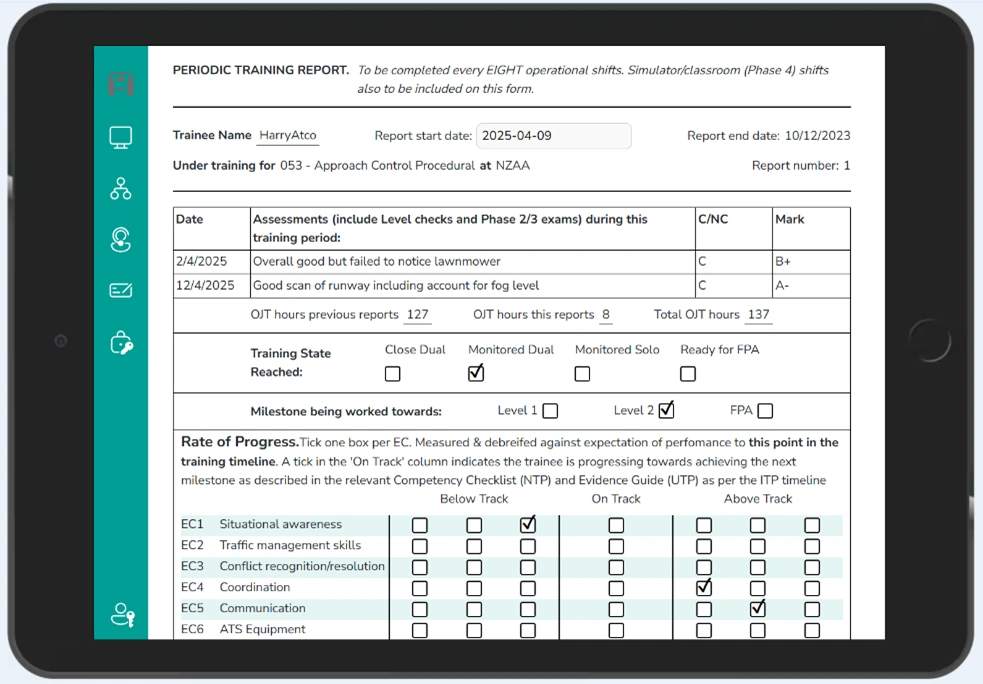This screenshot has height=684, width=983.
Task: Open the headset user icon in sidebar
Action: (121, 239)
